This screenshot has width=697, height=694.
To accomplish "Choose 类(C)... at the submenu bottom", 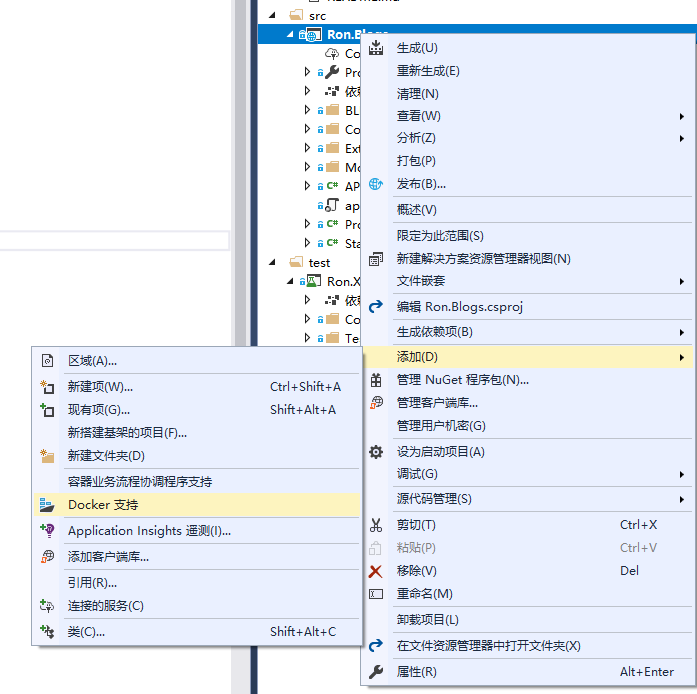I will (x=86, y=632).
